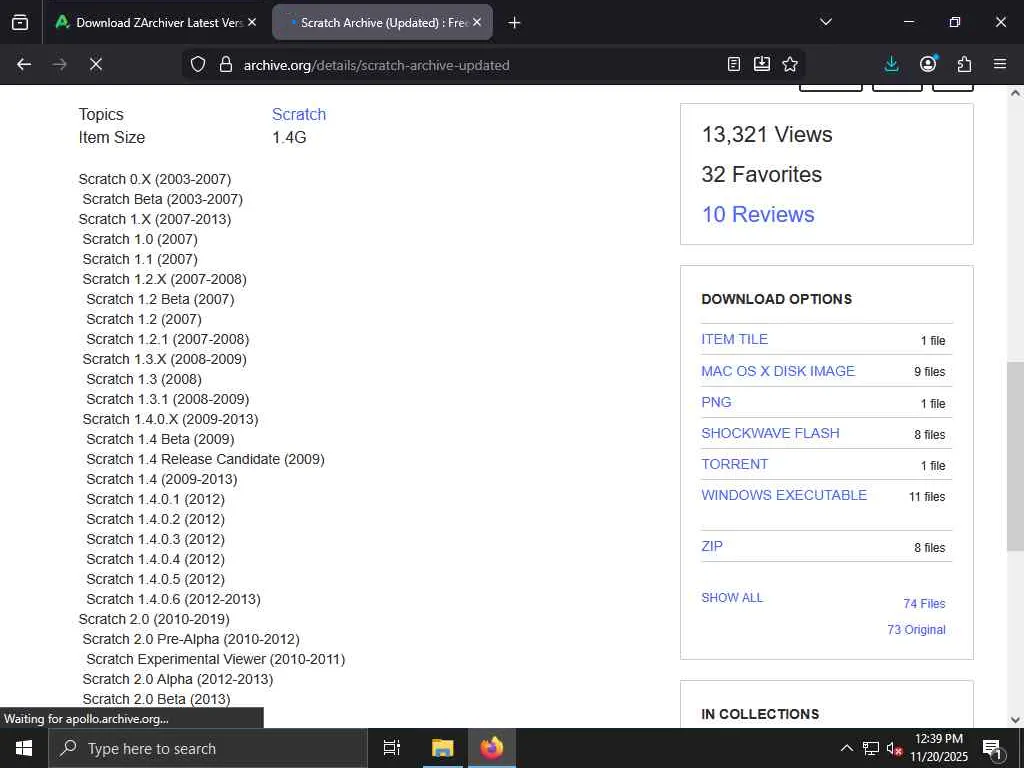This screenshot has height=768, width=1024.
Task: Expand MAC OS X DISK IMAGE downloads
Action: [x=778, y=371]
